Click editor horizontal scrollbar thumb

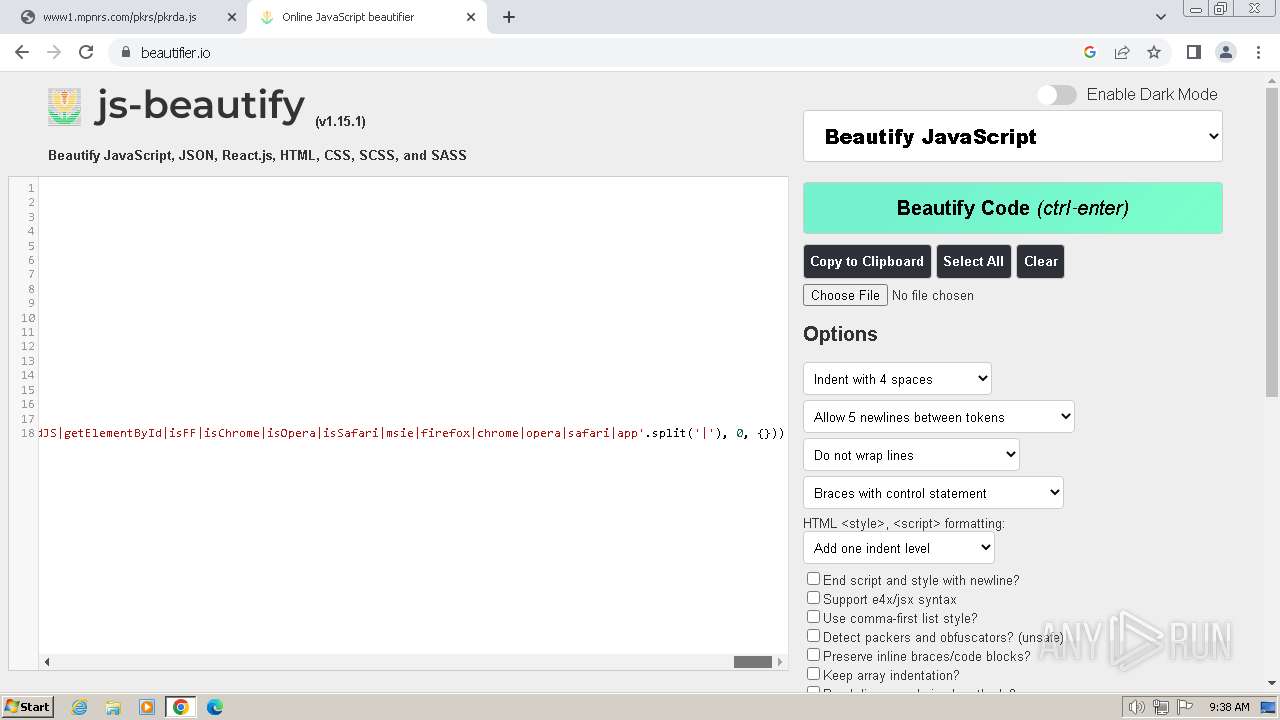coord(753,662)
